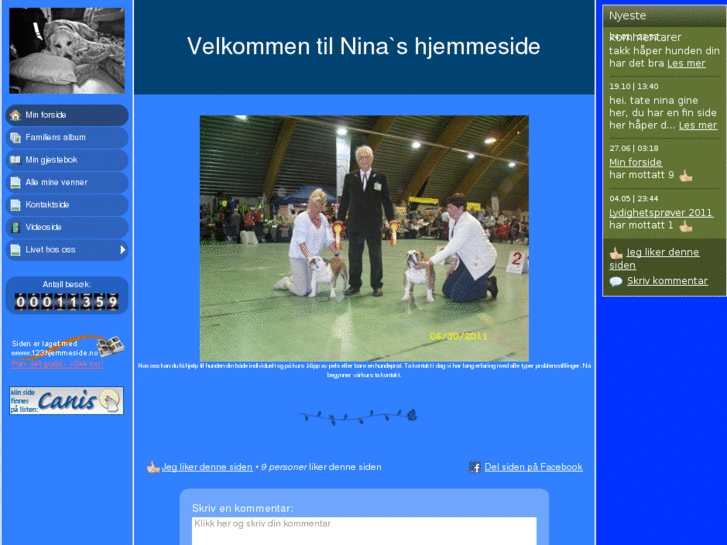Open the Min forside link in latest comments

coord(635,162)
